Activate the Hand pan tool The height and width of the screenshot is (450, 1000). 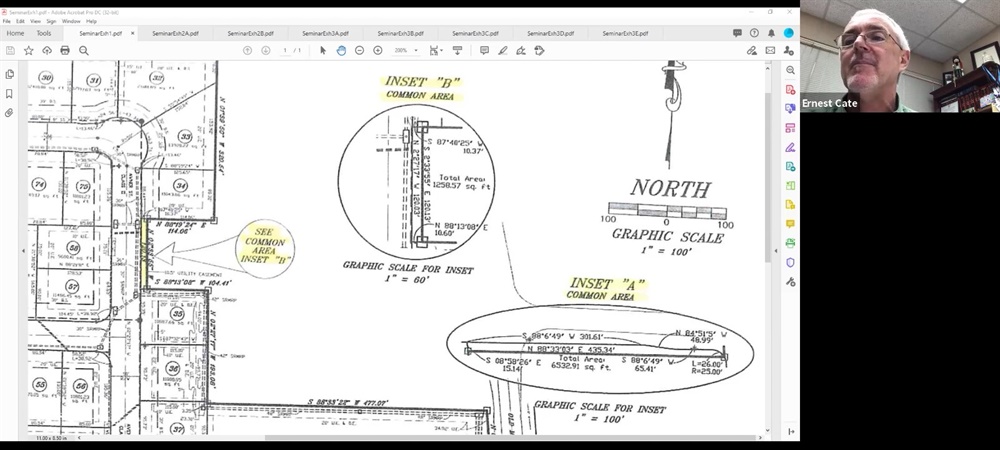[341, 50]
